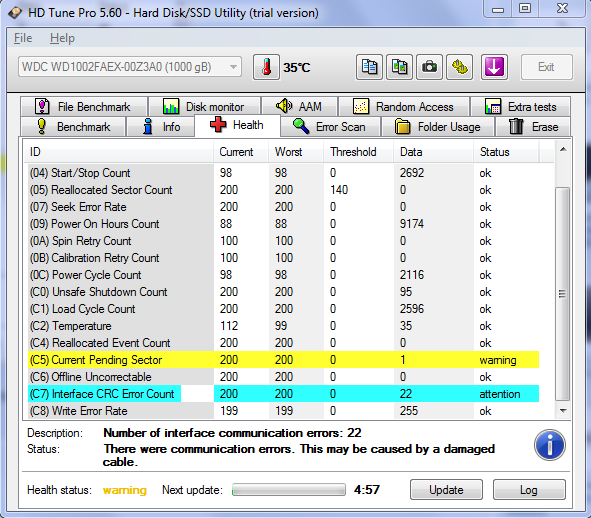Screen dimensions: 591x518
Task: Click the HD Tune title bar app icon
Action: tap(15, 13)
